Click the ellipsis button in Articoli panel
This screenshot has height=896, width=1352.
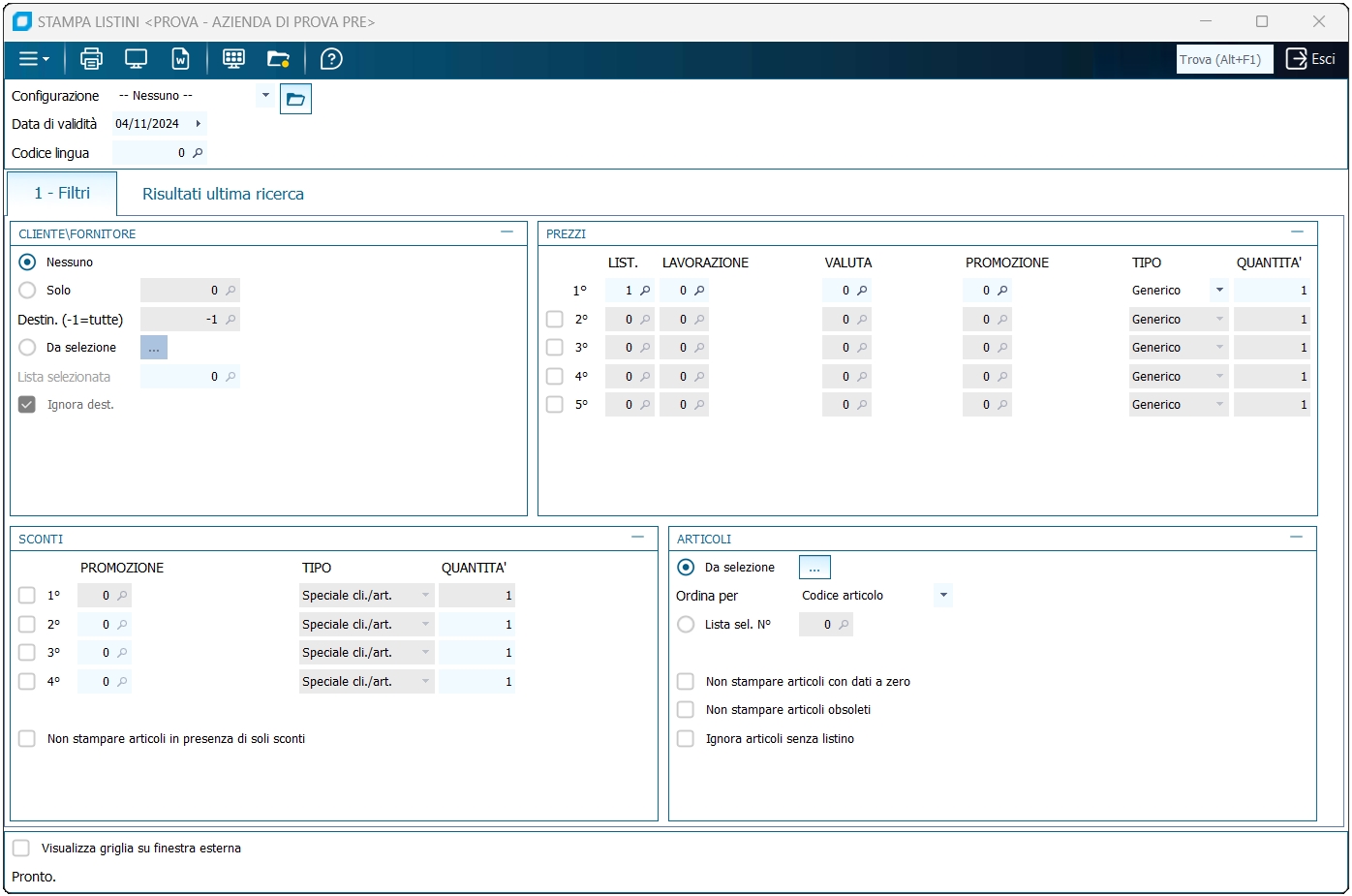tap(814, 568)
